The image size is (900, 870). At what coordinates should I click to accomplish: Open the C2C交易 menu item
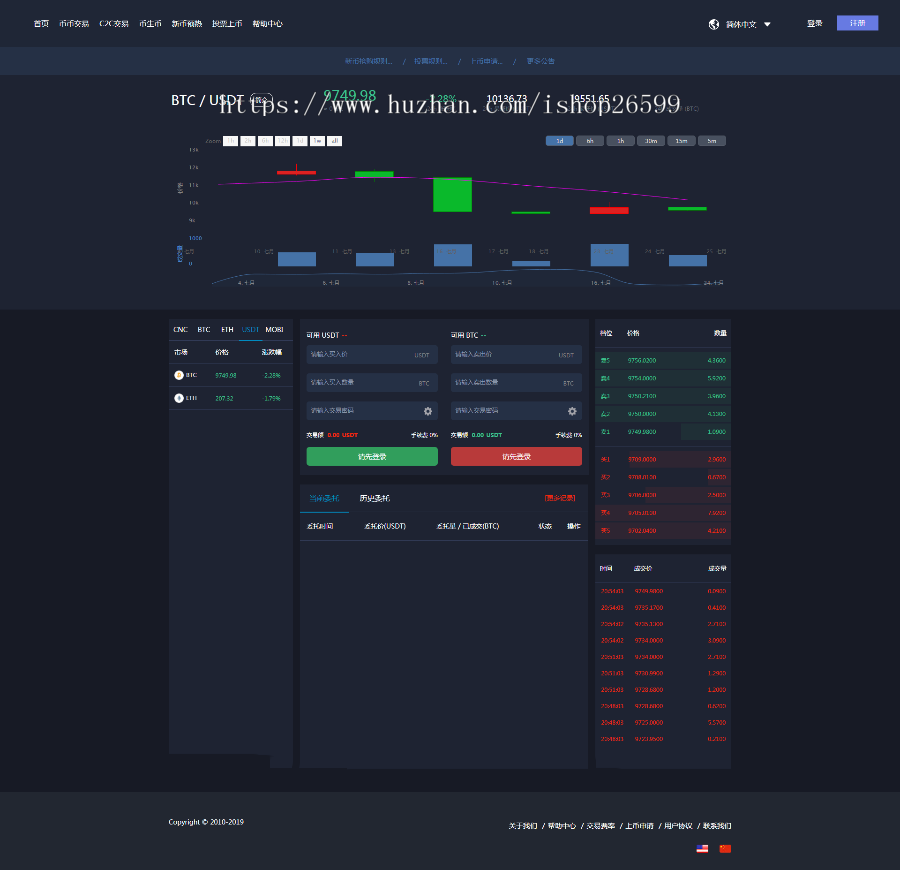pos(113,23)
